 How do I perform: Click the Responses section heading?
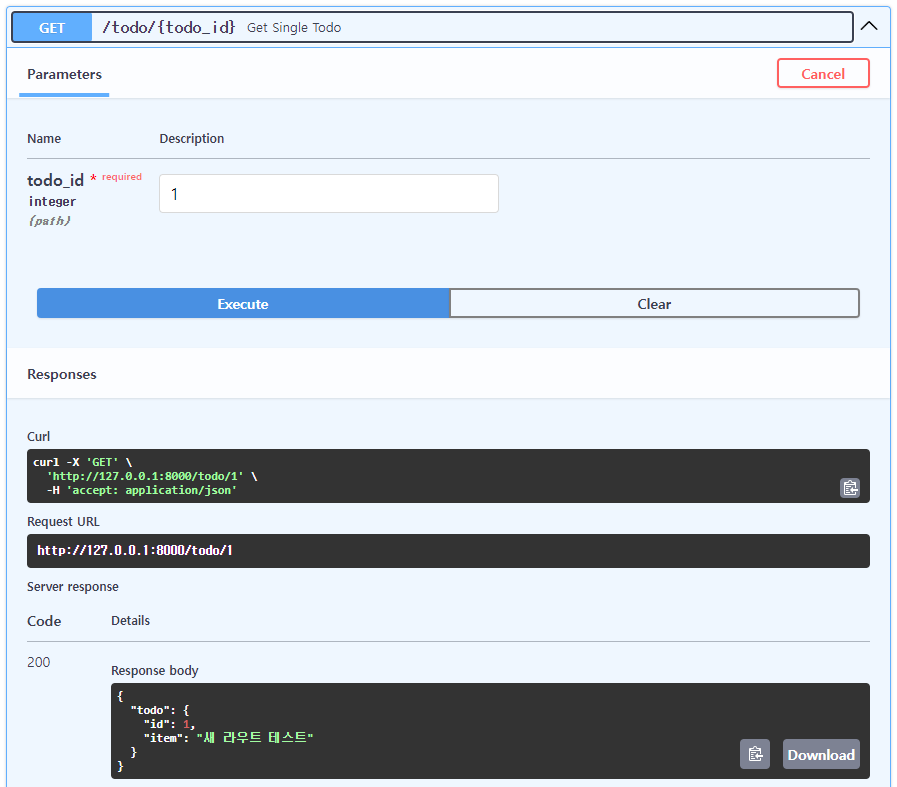pyautogui.click(x=62, y=374)
